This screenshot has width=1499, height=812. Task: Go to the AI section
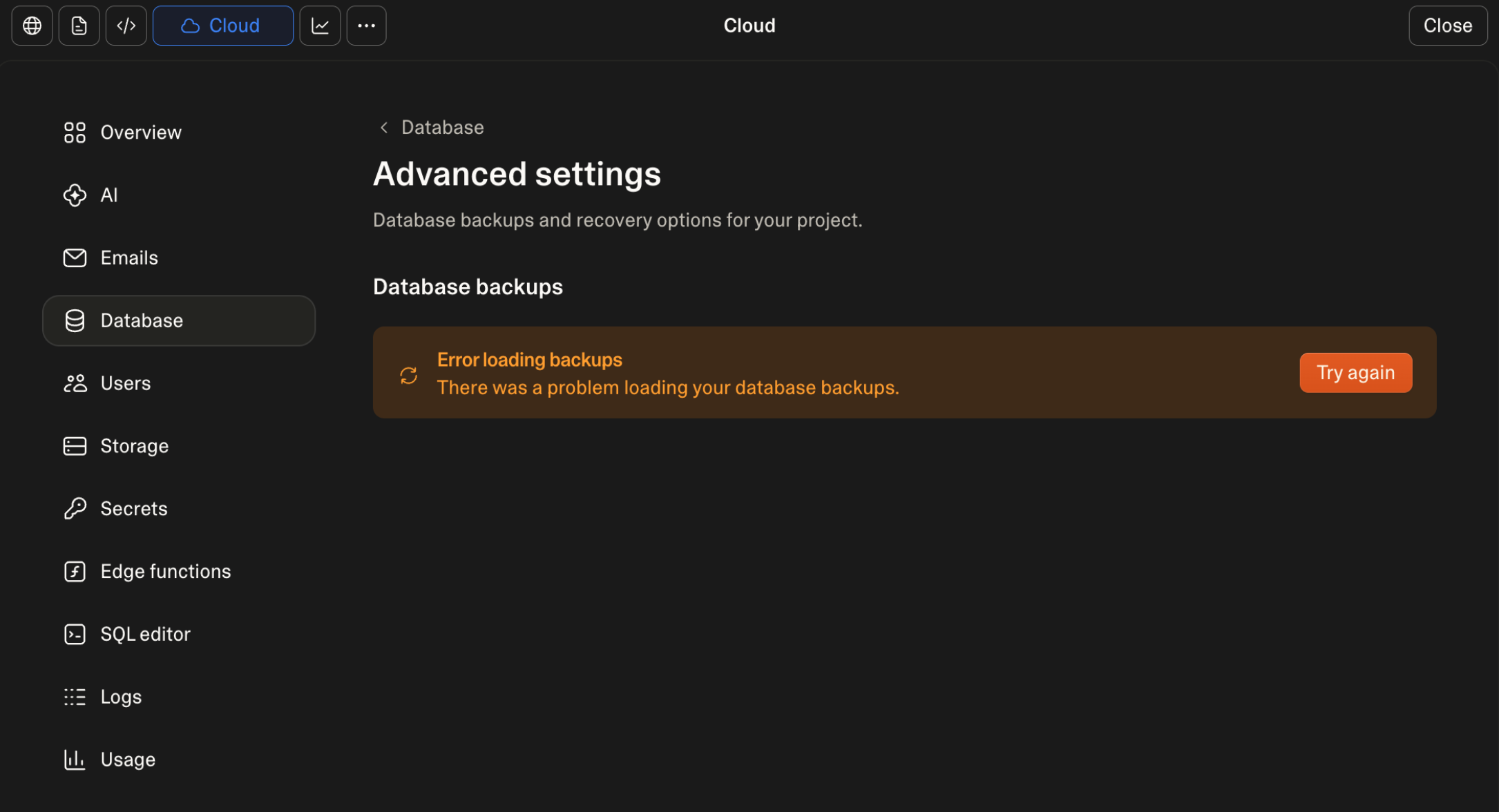click(179, 195)
